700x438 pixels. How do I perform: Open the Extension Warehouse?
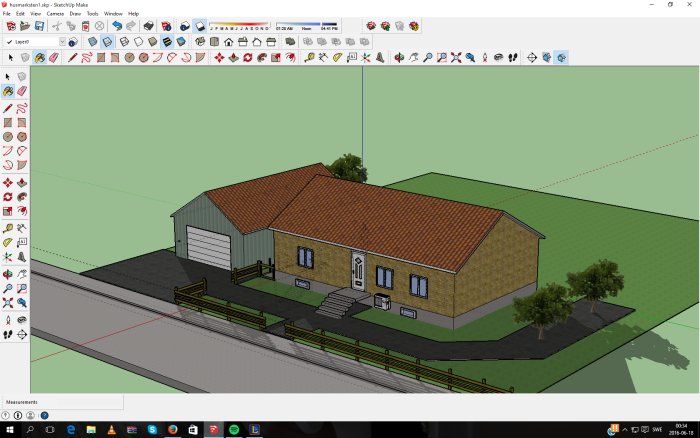coord(414,26)
